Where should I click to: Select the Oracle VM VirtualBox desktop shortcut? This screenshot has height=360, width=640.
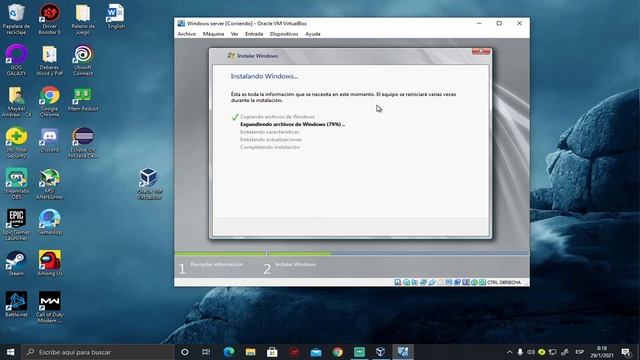tap(149, 184)
